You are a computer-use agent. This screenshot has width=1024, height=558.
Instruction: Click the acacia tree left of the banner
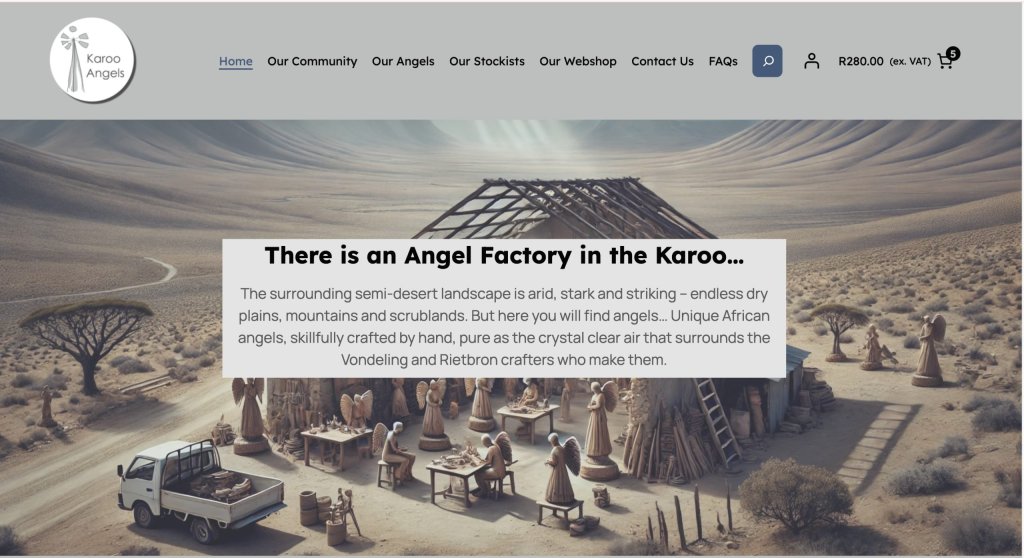point(87,344)
